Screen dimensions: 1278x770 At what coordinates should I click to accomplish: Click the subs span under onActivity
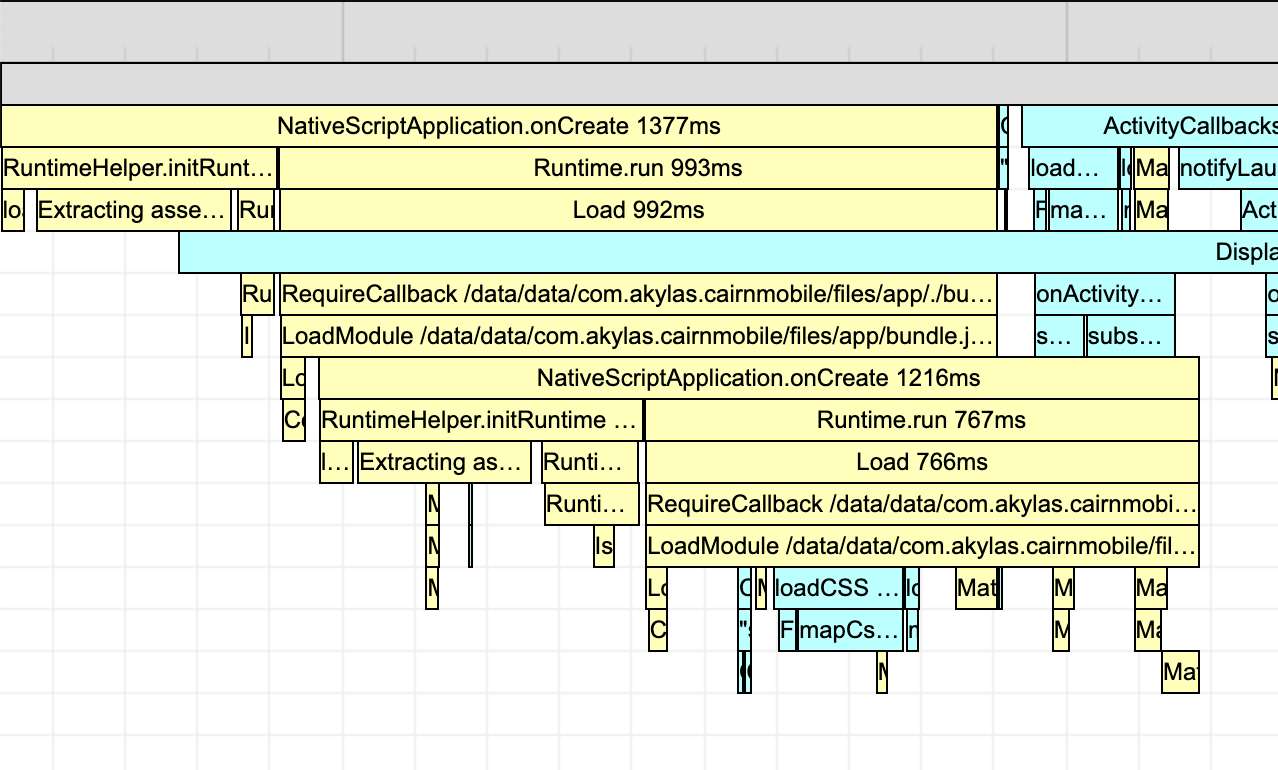tap(1130, 336)
